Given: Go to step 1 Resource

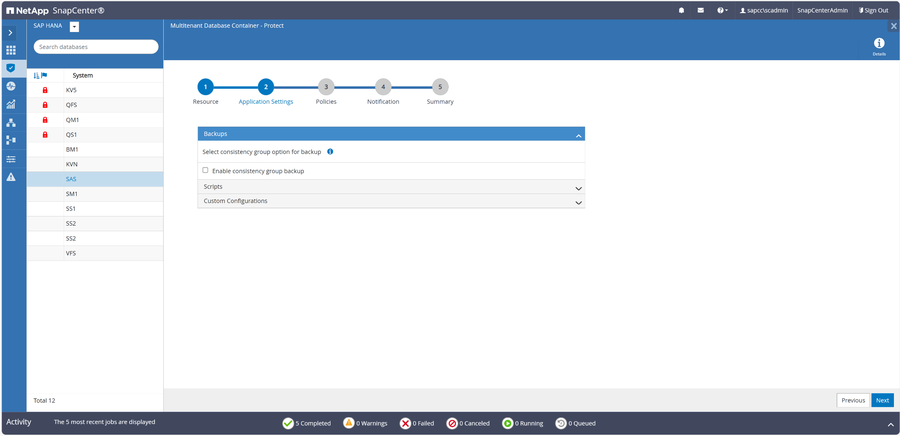Looking at the screenshot, I should 205,87.
